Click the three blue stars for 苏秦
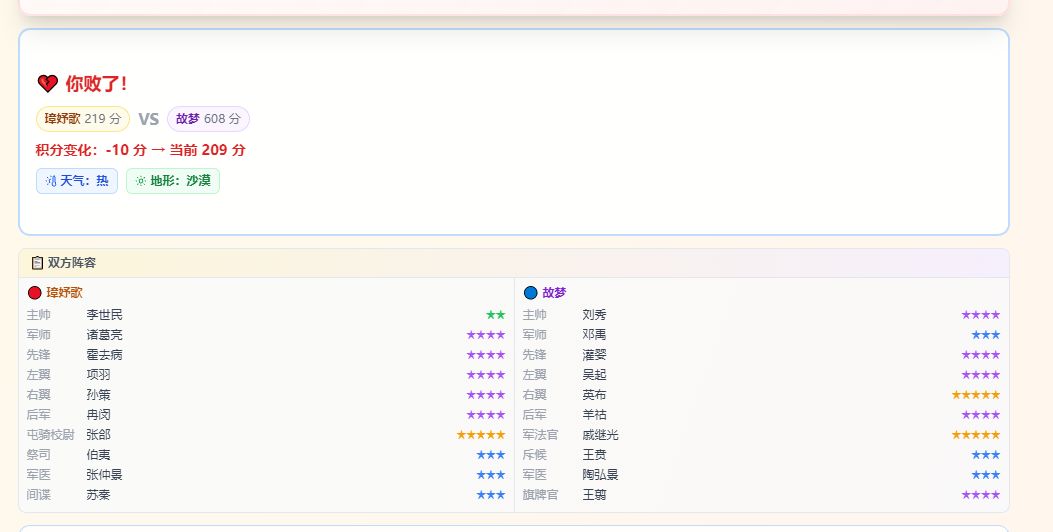Image resolution: width=1053 pixels, height=532 pixels. tap(491, 495)
